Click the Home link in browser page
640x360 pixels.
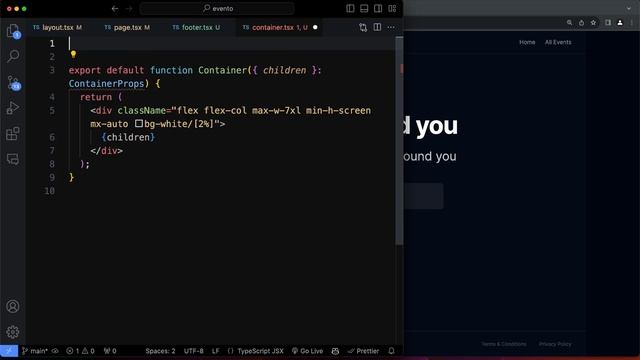pos(527,42)
